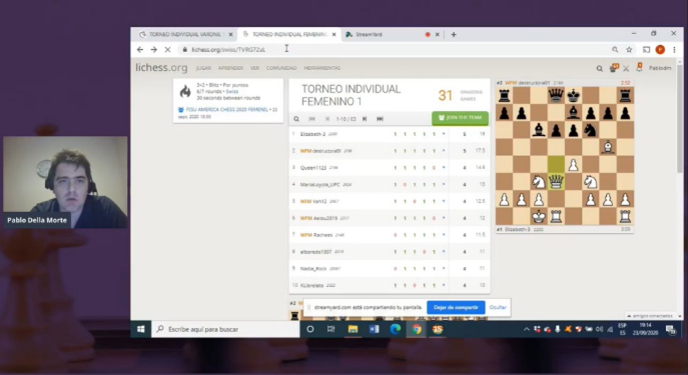688x375 pixels.
Task: Stop loading the page via X button
Action: 168,50
